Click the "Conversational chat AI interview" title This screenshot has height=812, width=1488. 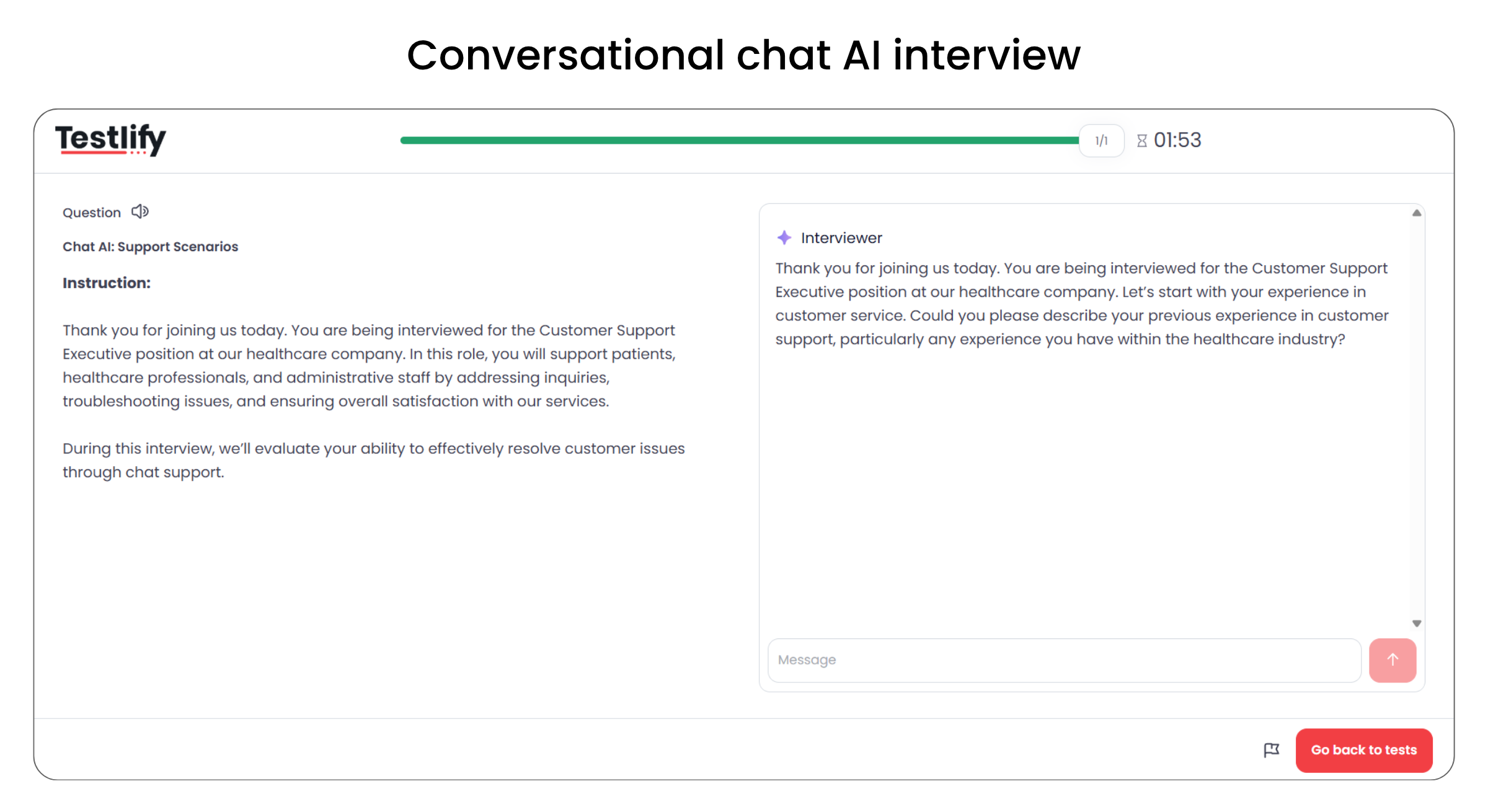click(743, 55)
